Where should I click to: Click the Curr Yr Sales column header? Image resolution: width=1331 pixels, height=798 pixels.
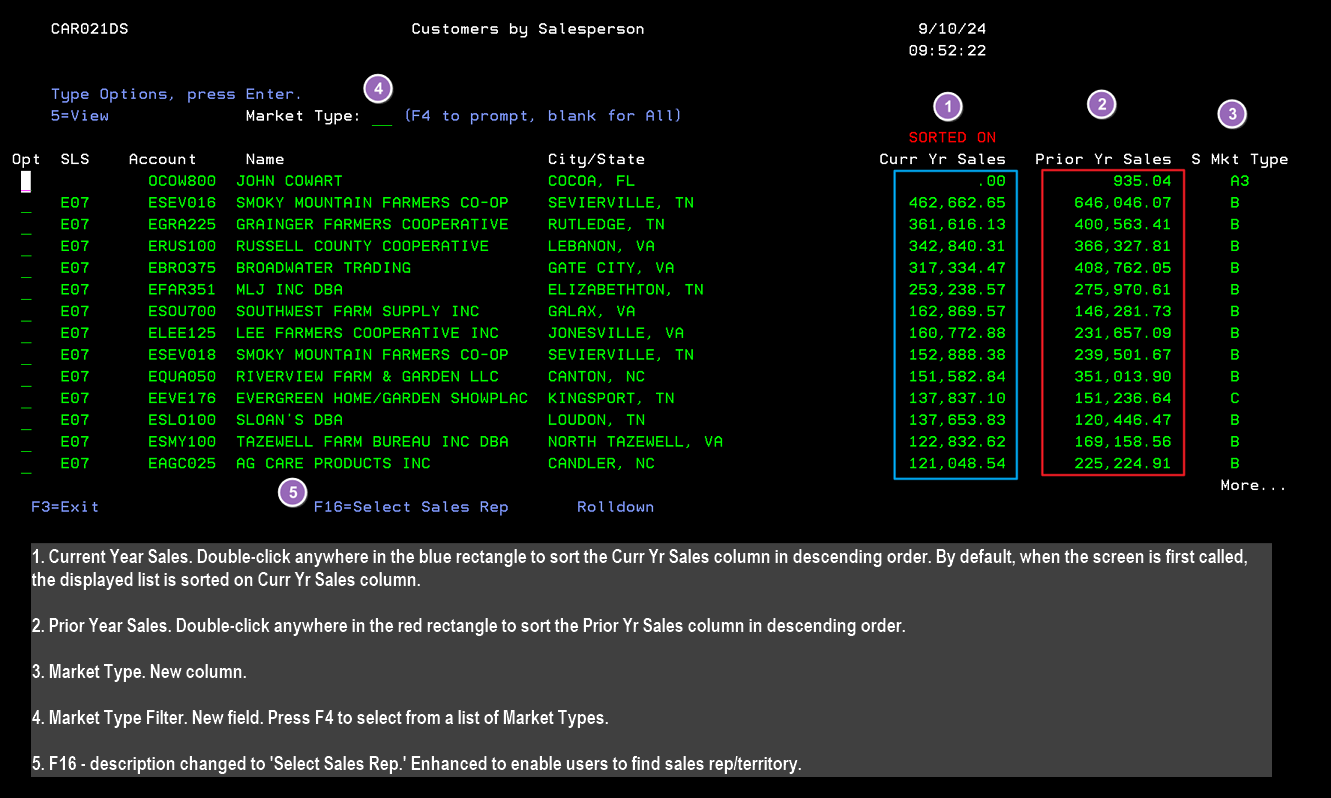942,159
